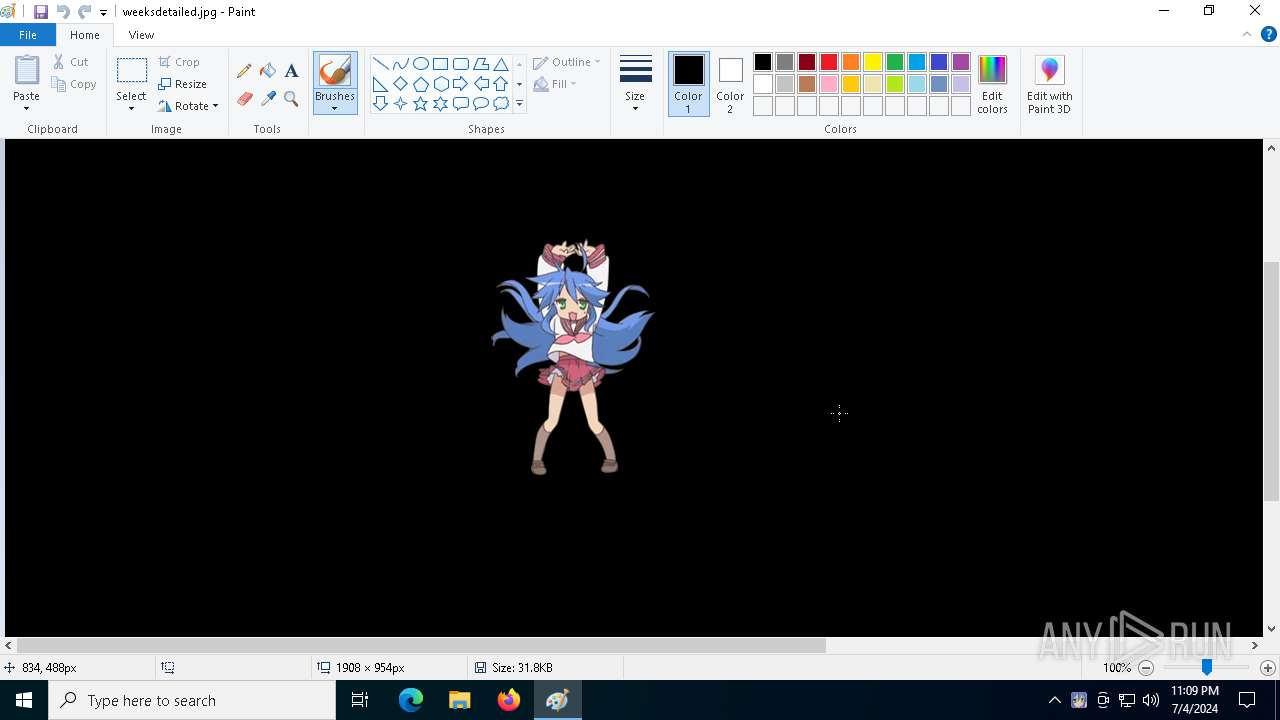This screenshot has height=720, width=1280.
Task: Choose the Down arrow shape
Action: (x=381, y=104)
